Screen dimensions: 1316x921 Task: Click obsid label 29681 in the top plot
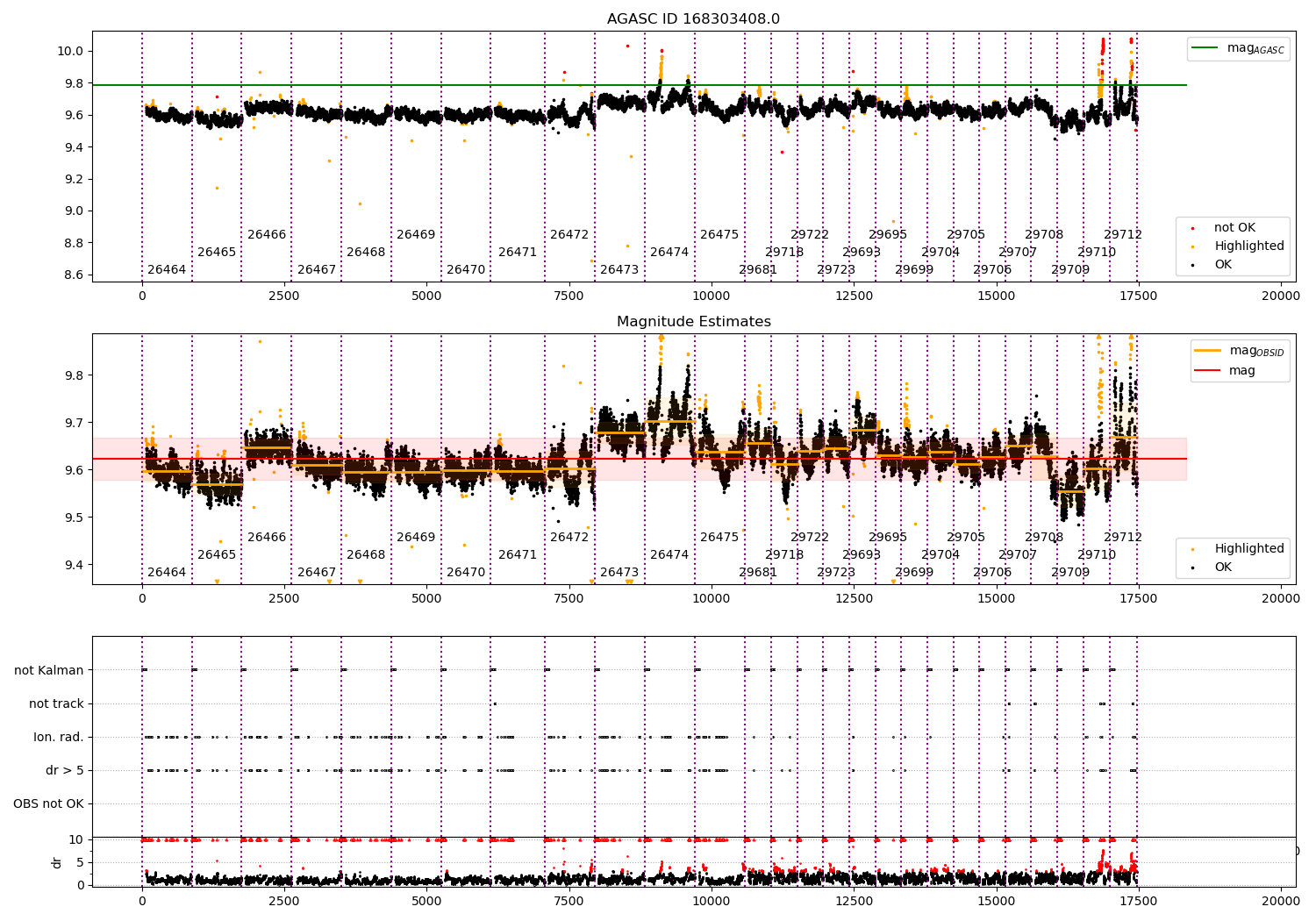click(x=758, y=269)
